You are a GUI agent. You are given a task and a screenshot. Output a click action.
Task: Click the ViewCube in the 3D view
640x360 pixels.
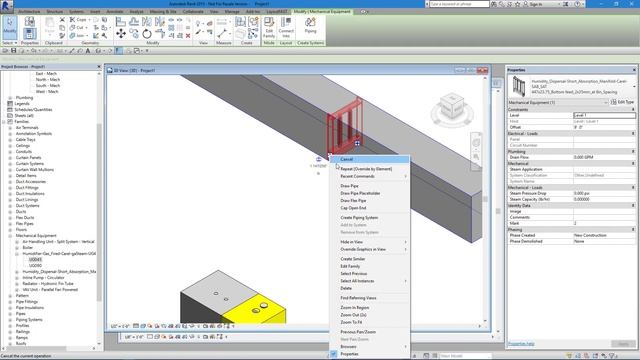click(x=452, y=106)
